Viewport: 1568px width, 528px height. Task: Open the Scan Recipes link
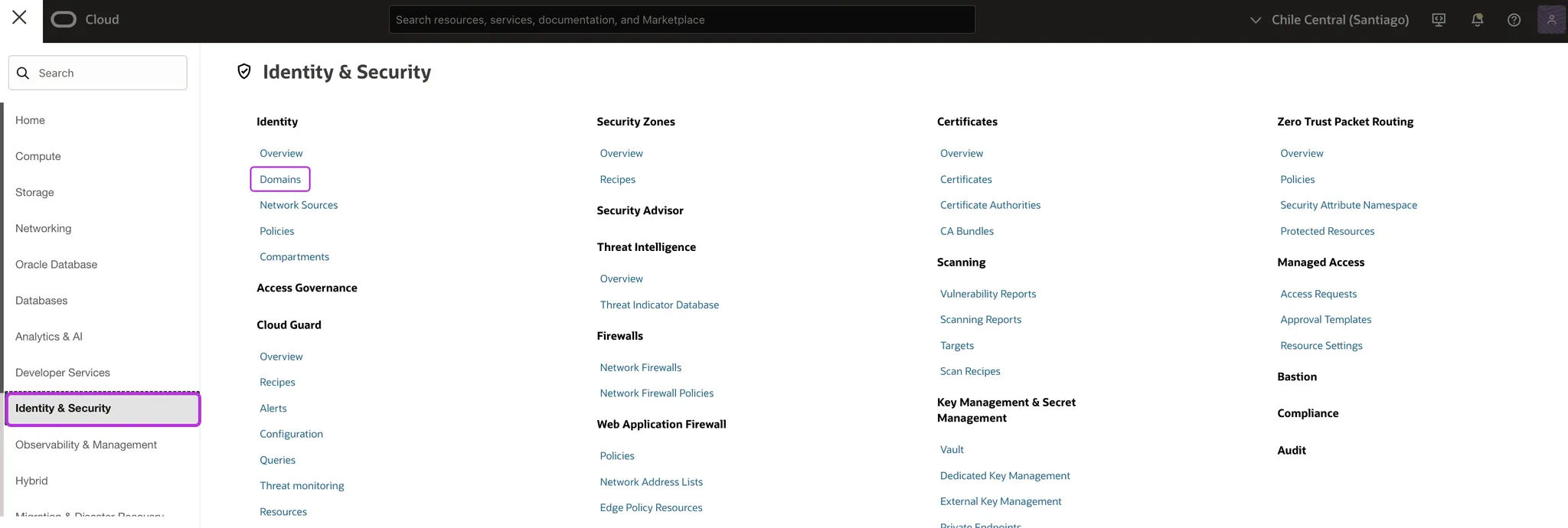click(x=970, y=371)
